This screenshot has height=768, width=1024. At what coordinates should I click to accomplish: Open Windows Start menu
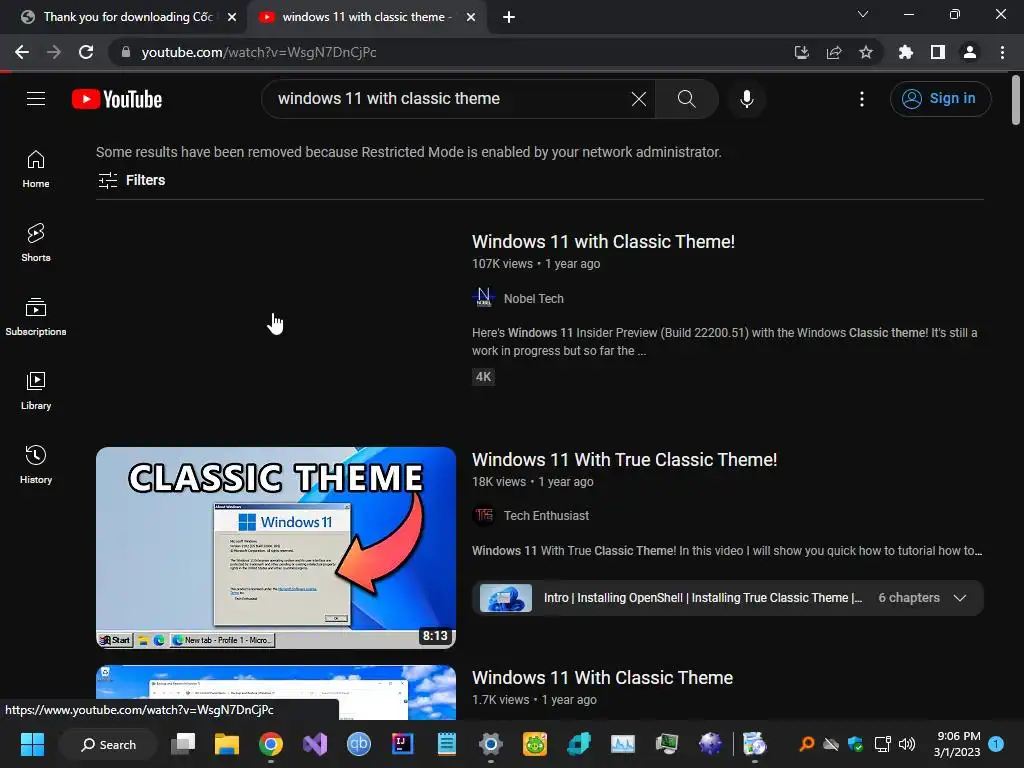[x=32, y=744]
